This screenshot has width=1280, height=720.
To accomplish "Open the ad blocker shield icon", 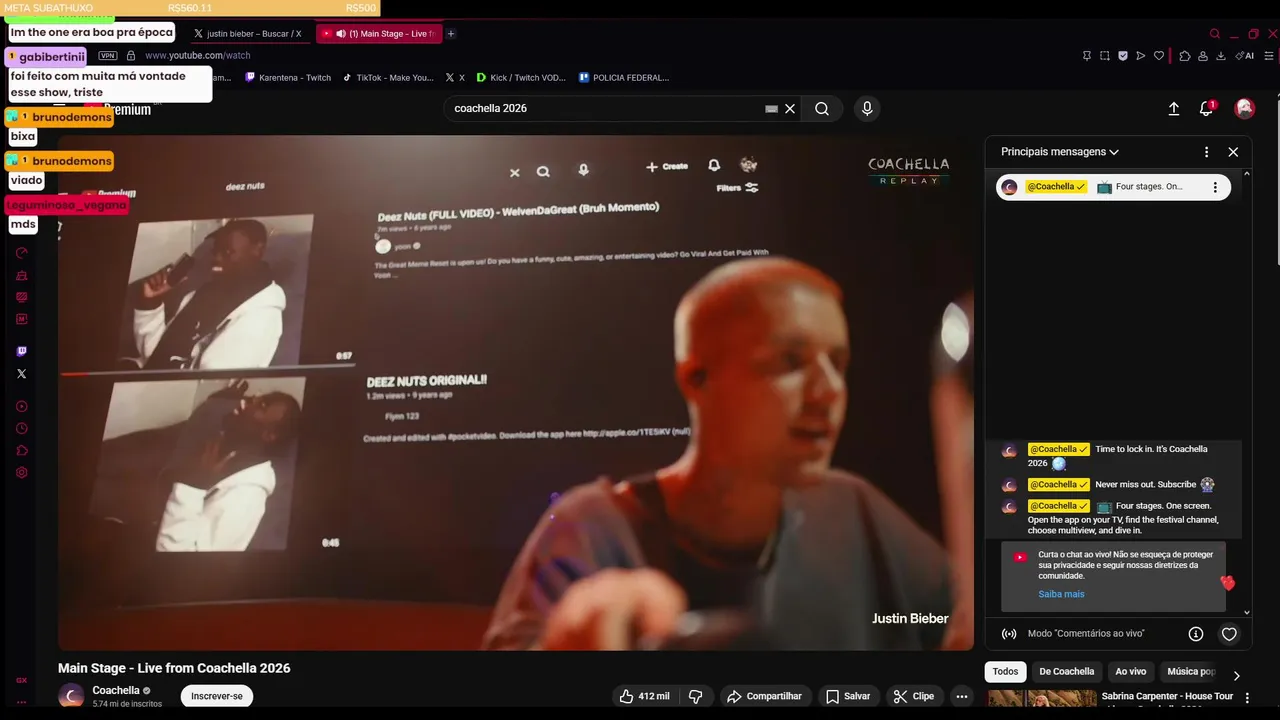I will [x=1123, y=56].
